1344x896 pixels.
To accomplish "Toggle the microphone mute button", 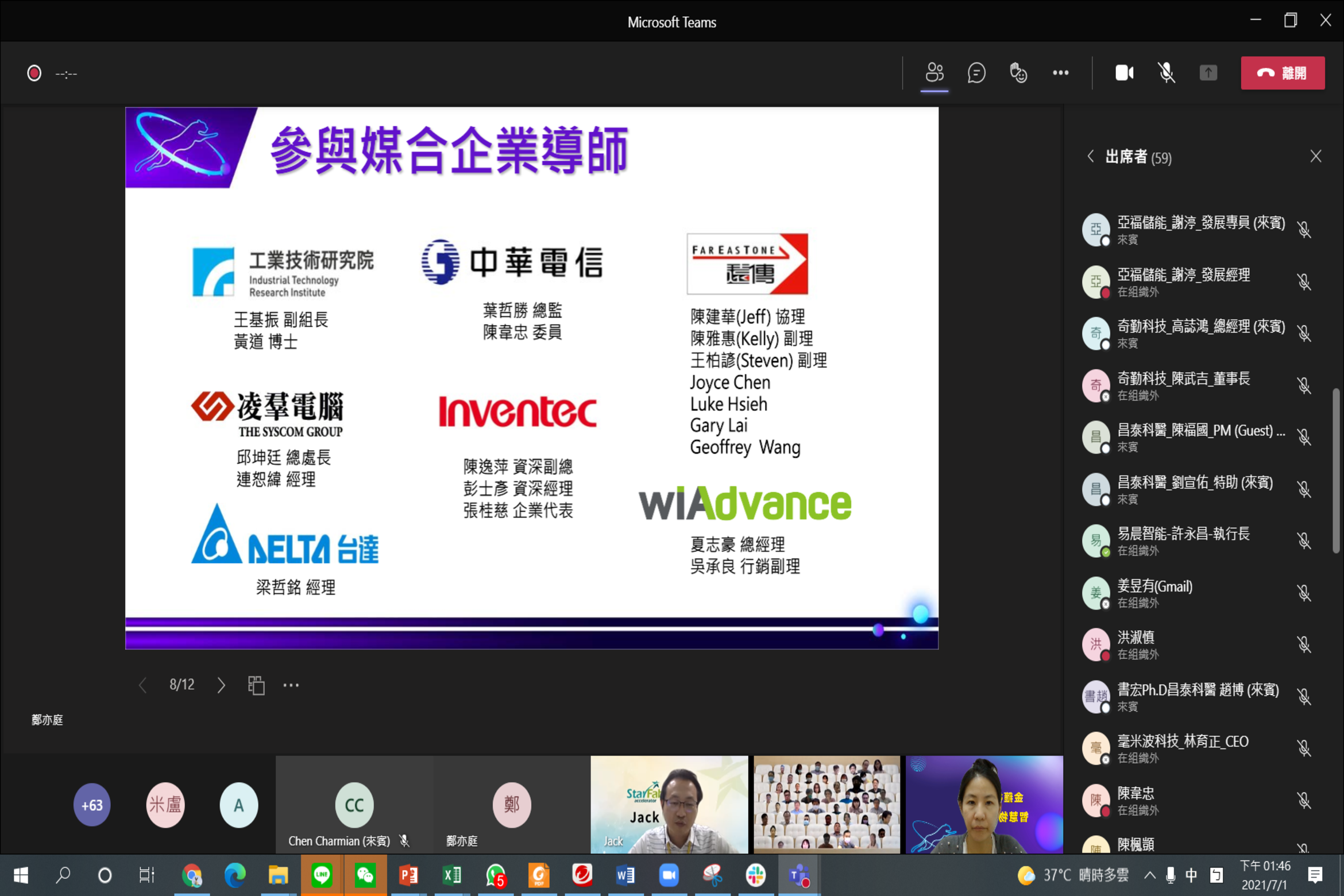I will coord(1167,73).
